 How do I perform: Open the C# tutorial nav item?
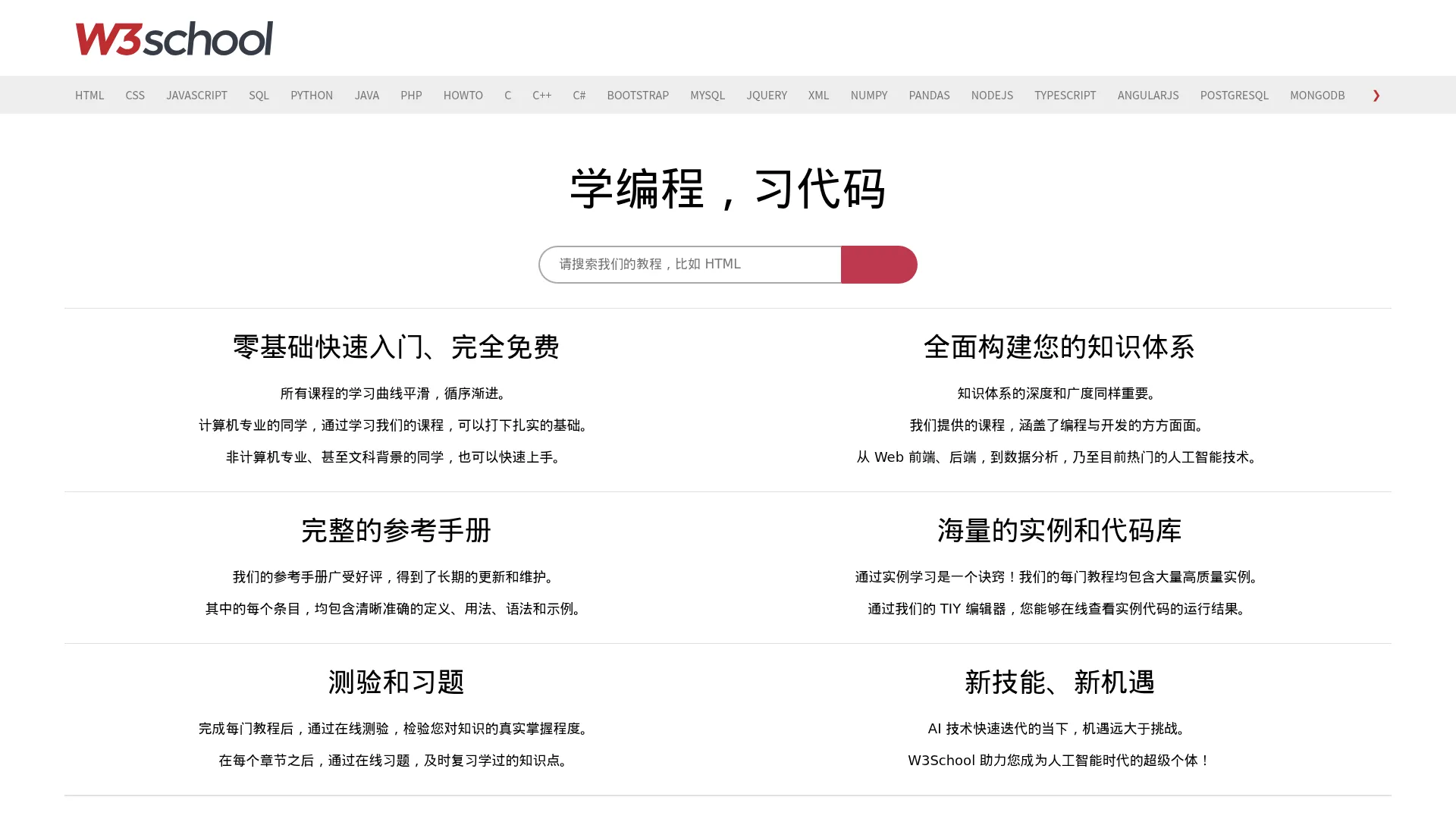(579, 96)
